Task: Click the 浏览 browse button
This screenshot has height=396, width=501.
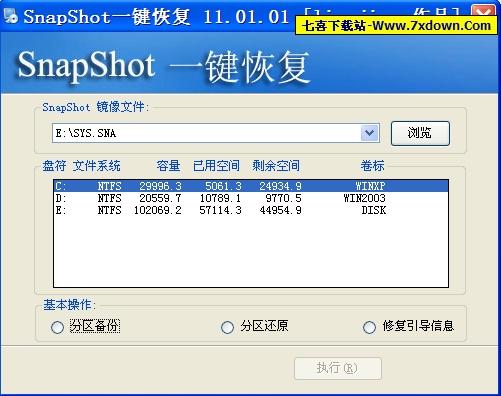Action: pyautogui.click(x=420, y=133)
